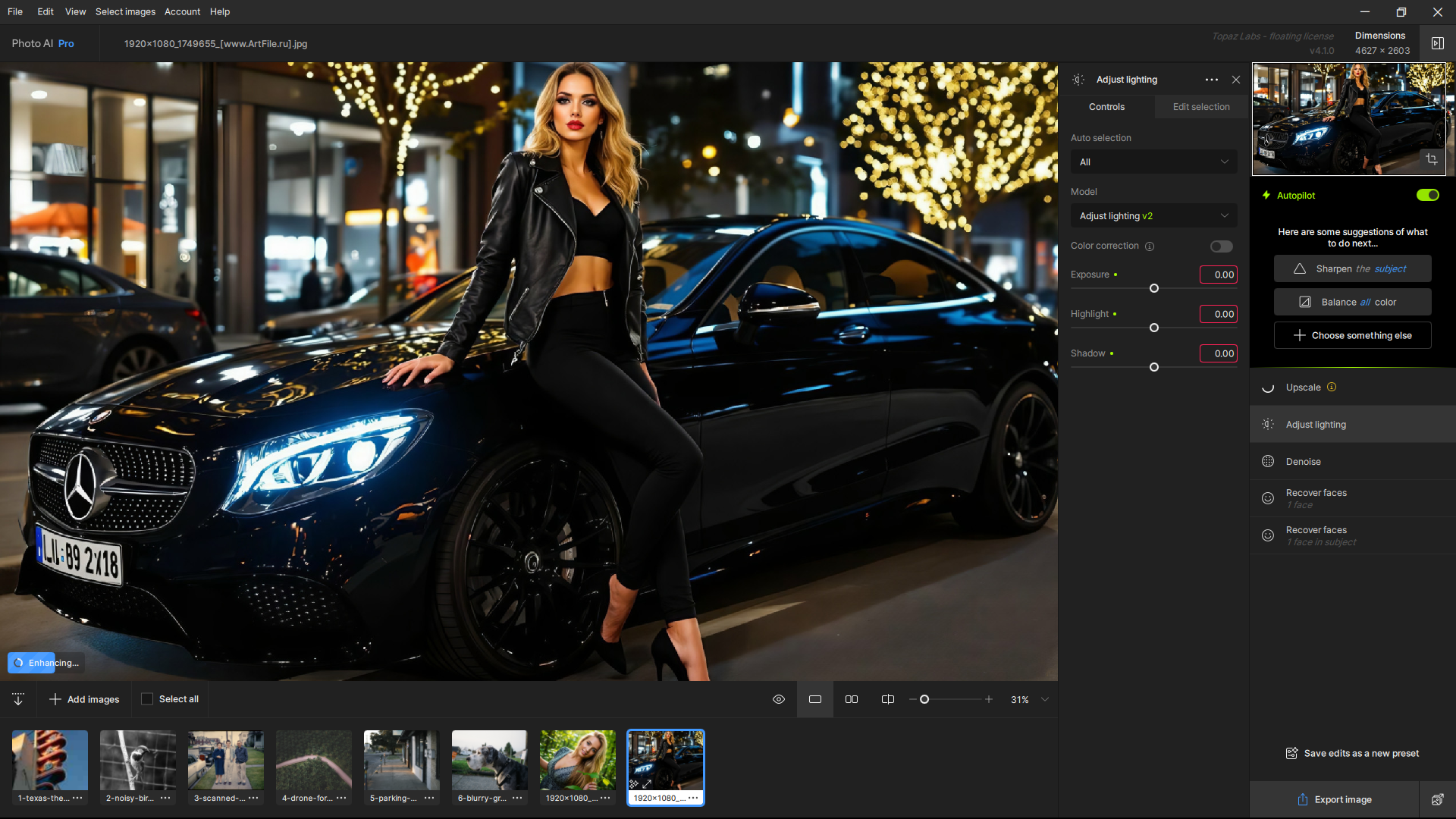Open the three-dots options in Adjust lighting panel

pos(1212,80)
